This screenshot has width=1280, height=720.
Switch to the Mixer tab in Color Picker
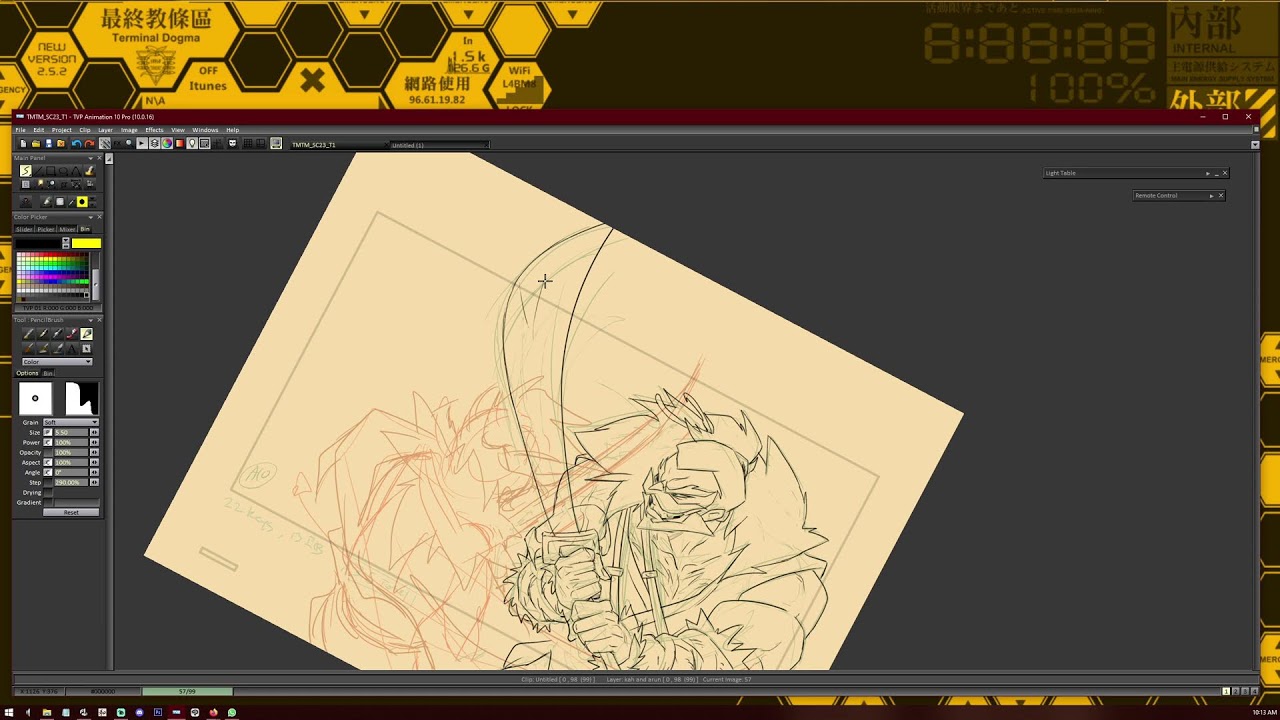pyautogui.click(x=67, y=229)
